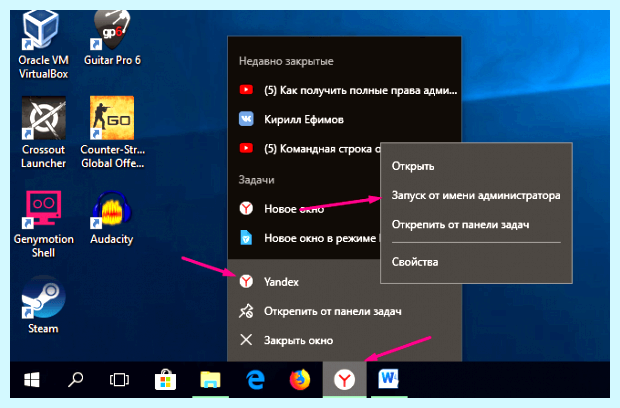Select Counter-Strike Global Offensive desktop icon
This screenshot has height=408, width=620.
tap(112, 133)
